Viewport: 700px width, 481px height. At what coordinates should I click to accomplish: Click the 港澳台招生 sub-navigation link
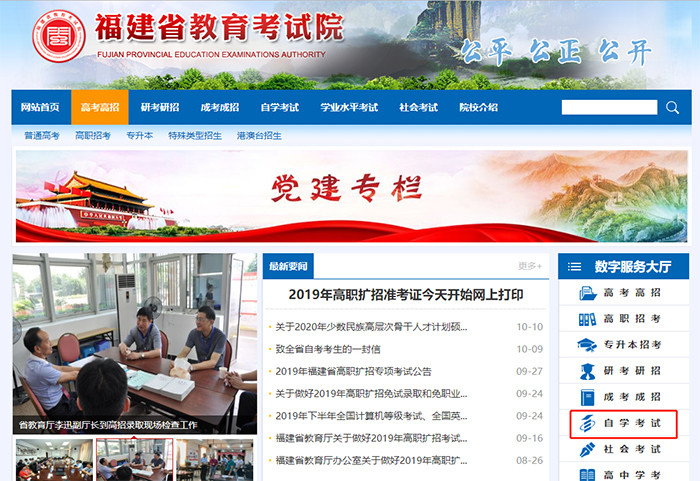tap(259, 135)
